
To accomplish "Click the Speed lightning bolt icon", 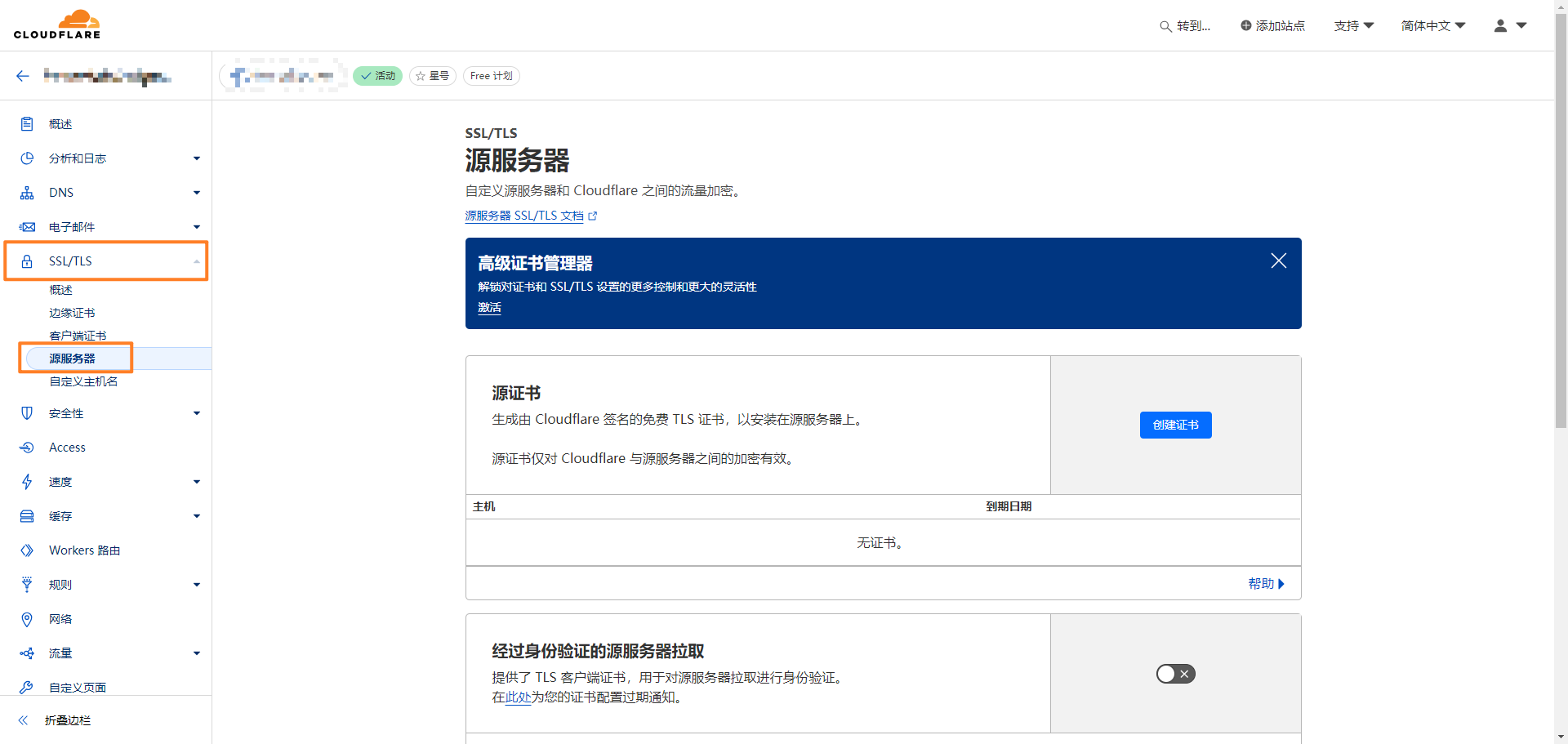I will tap(27, 482).
